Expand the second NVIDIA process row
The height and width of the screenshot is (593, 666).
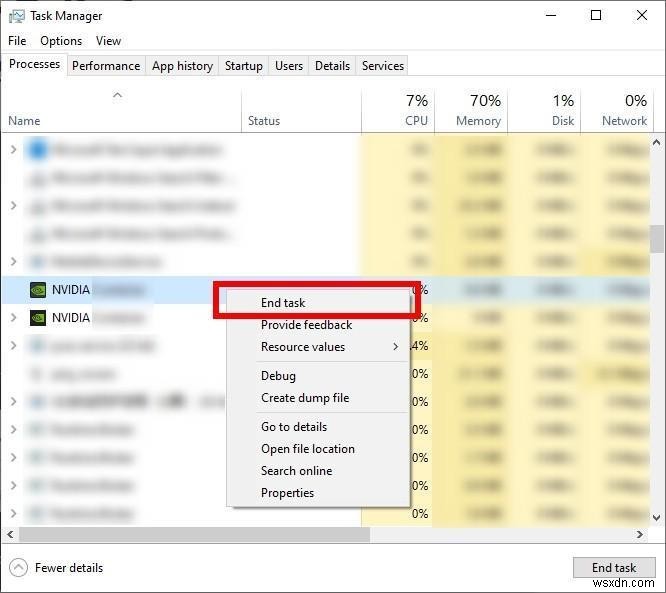[14, 318]
